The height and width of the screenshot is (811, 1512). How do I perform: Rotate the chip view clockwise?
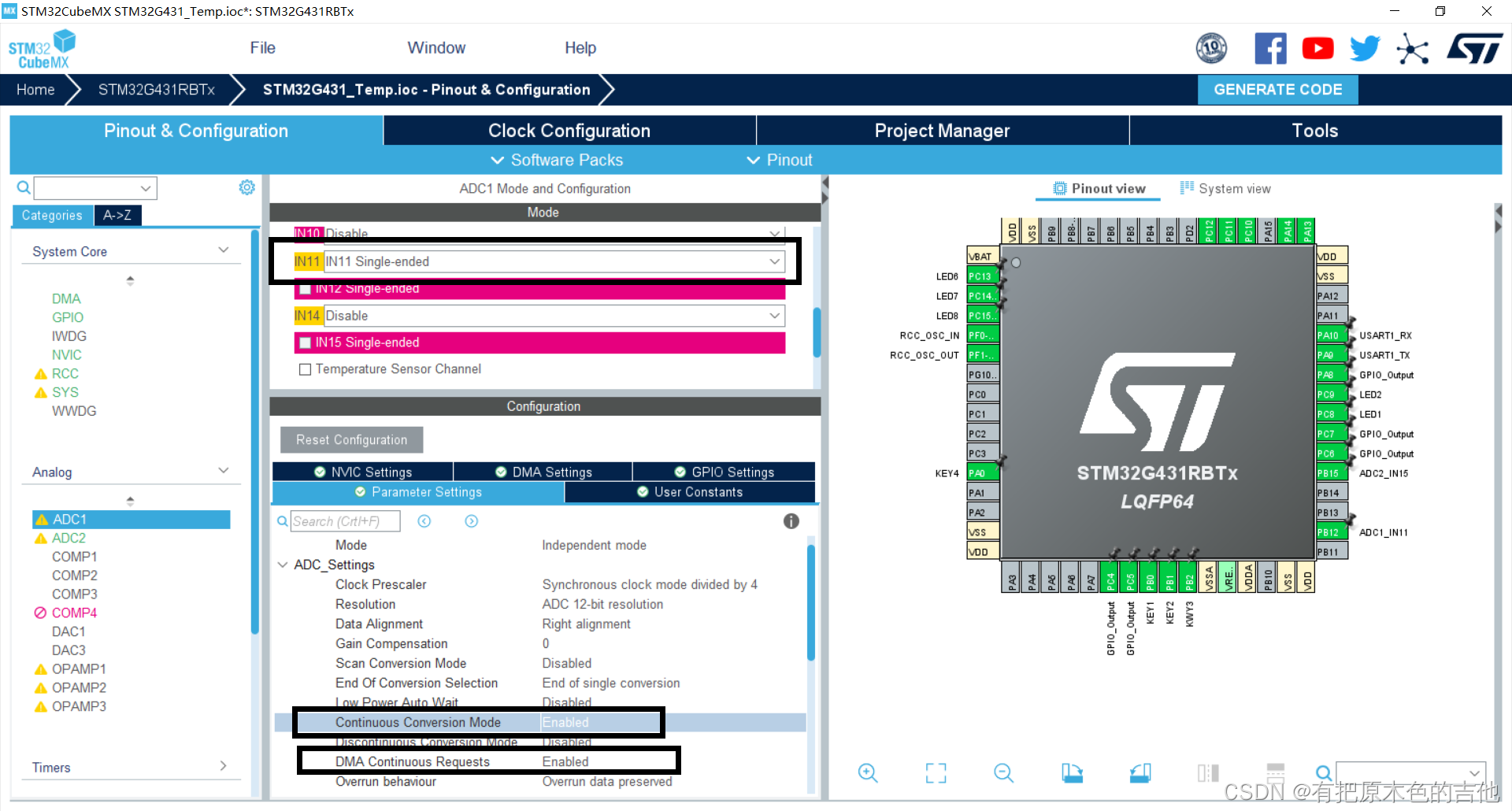click(1072, 773)
